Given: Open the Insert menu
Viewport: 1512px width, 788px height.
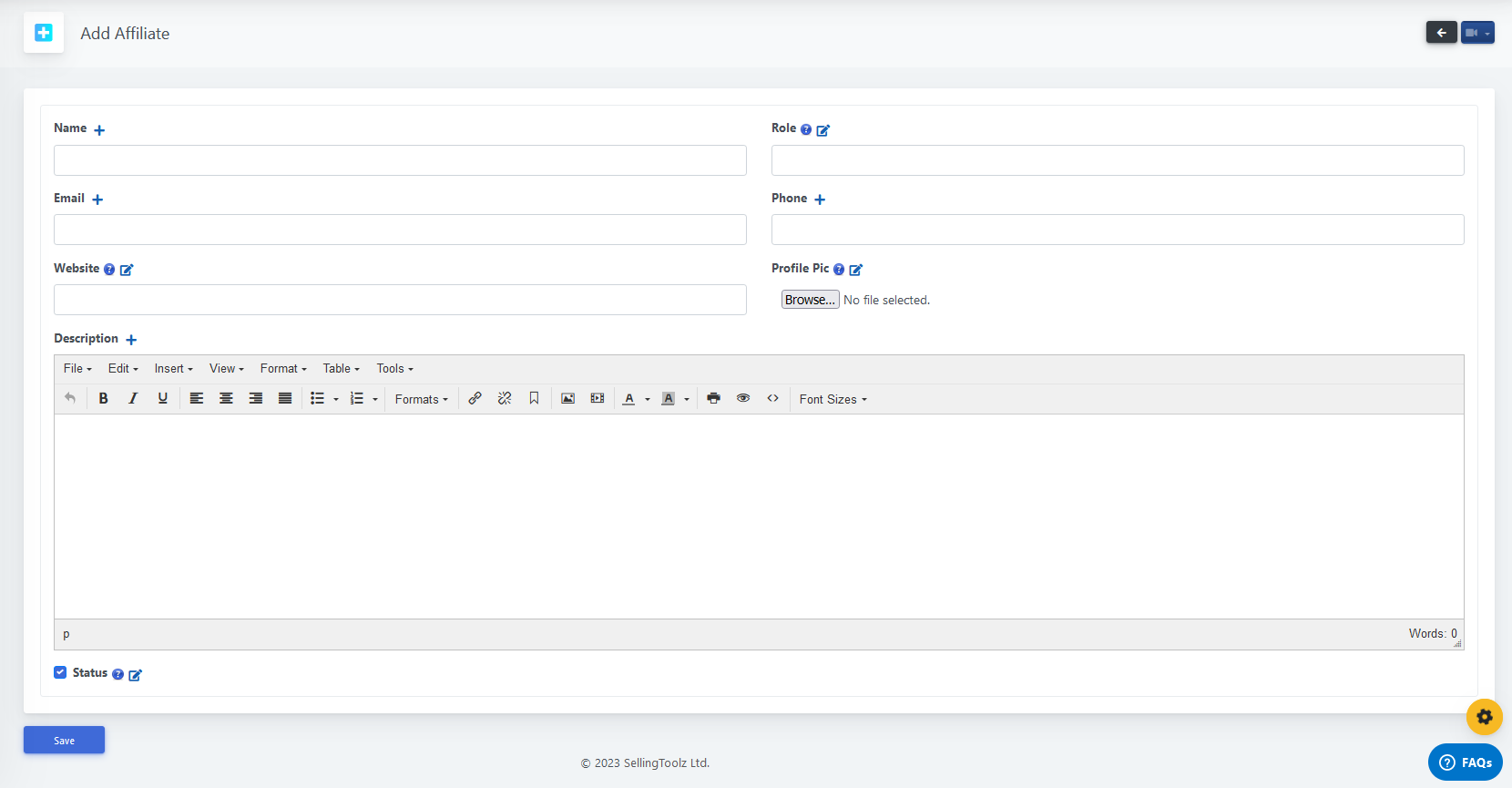Looking at the screenshot, I should tap(173, 369).
